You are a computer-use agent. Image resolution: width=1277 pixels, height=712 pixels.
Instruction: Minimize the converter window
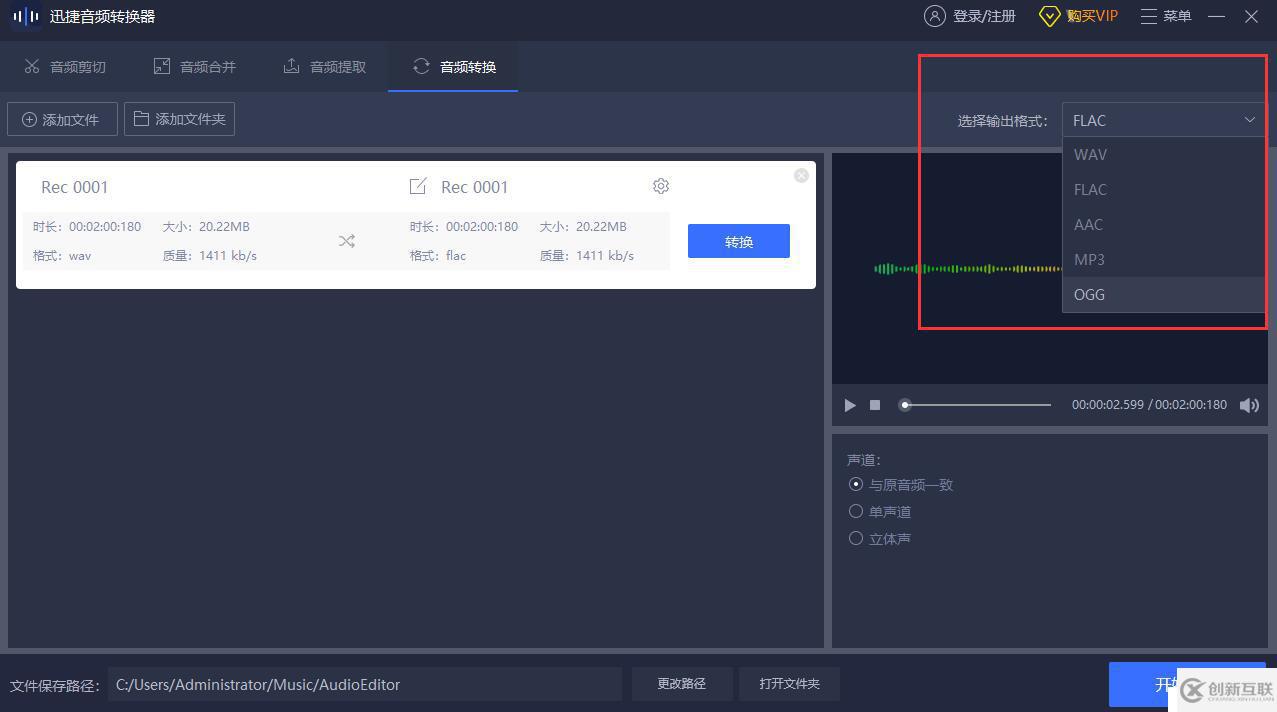[1217, 16]
